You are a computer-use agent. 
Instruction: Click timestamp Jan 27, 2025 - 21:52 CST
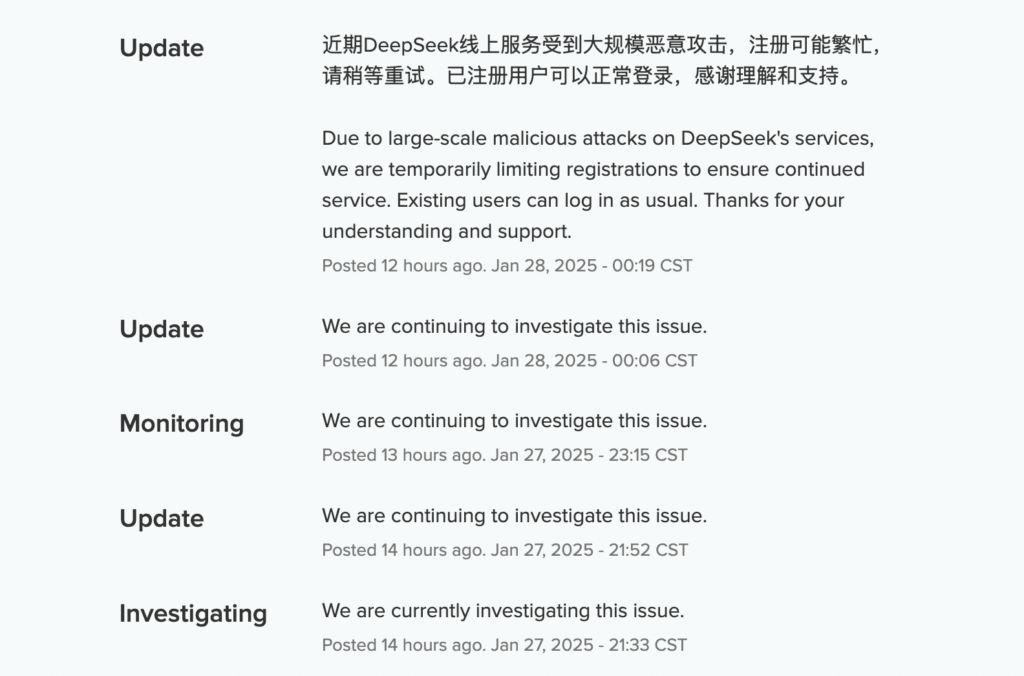(x=590, y=550)
